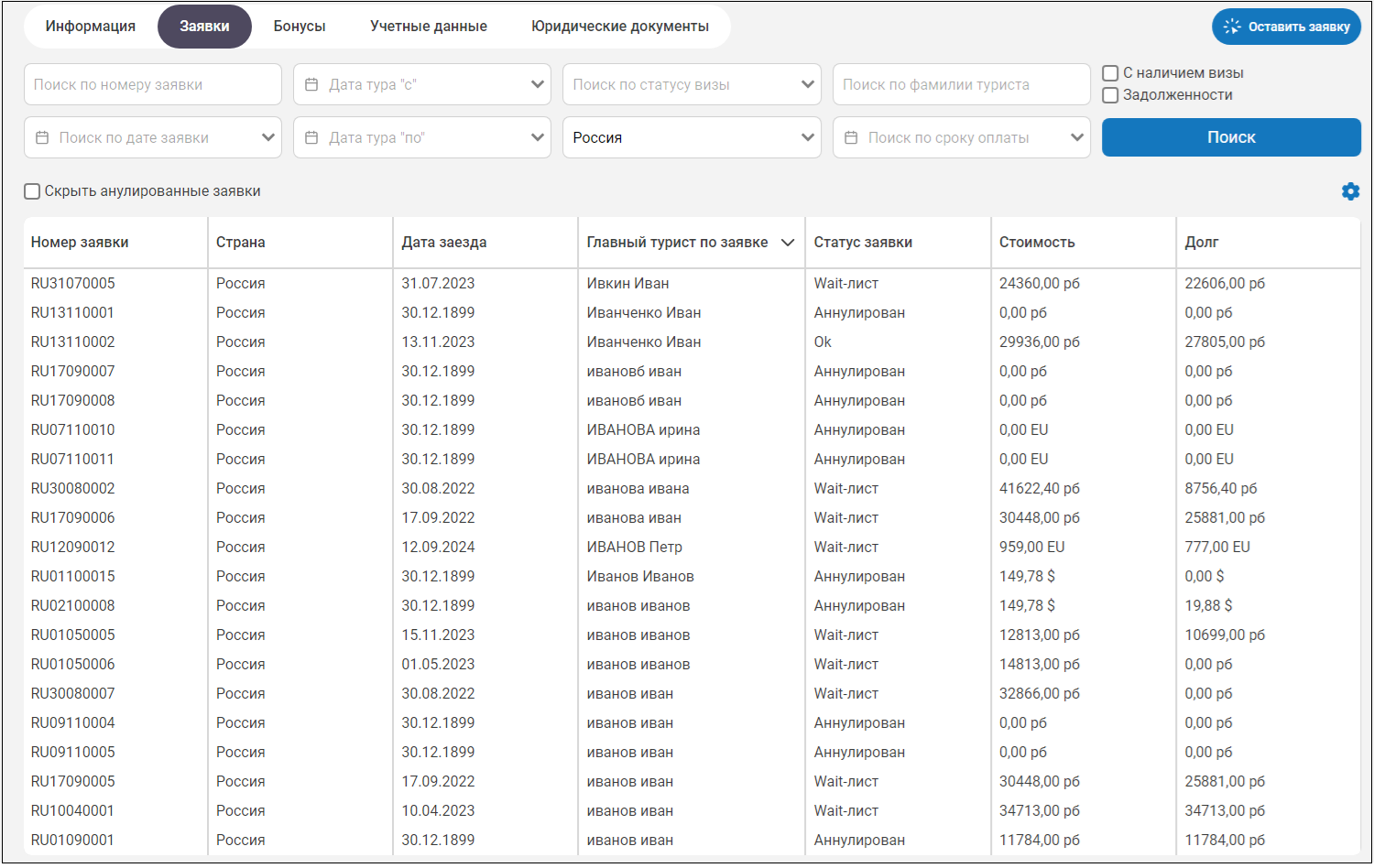Image resolution: width=1374 pixels, height=868 pixels.
Task: Click calendar icon in 'Поиск по дате заявки'
Action: 42,137
